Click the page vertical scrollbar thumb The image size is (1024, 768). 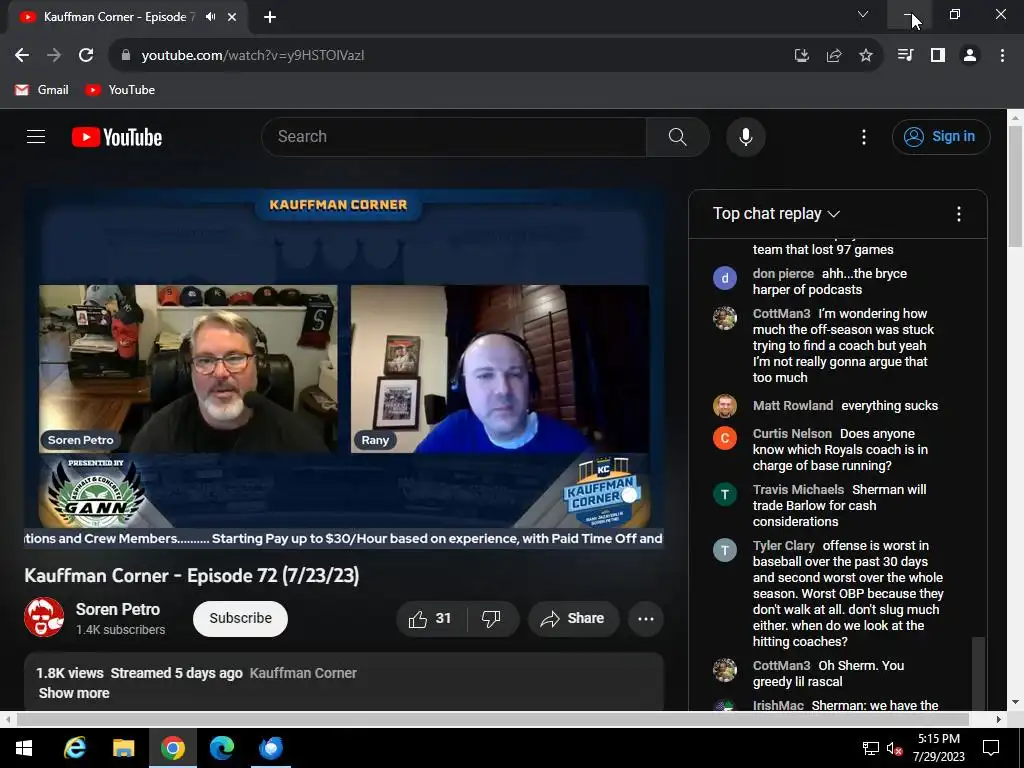pos(1015,186)
